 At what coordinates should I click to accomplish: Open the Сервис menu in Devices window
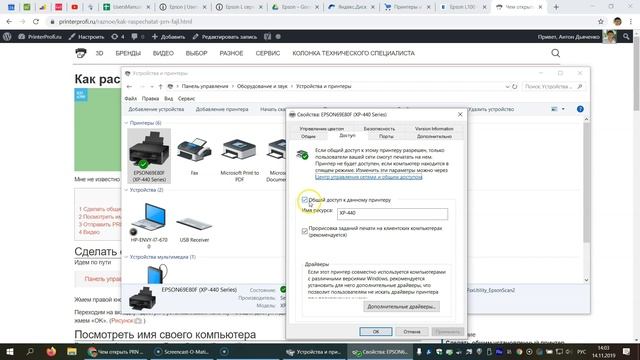click(187, 99)
